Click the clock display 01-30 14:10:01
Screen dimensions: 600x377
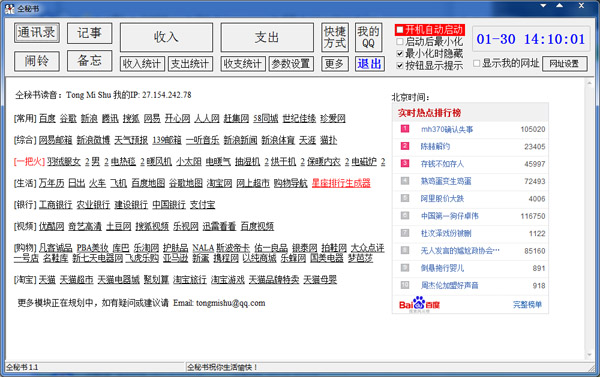[x=531, y=39]
